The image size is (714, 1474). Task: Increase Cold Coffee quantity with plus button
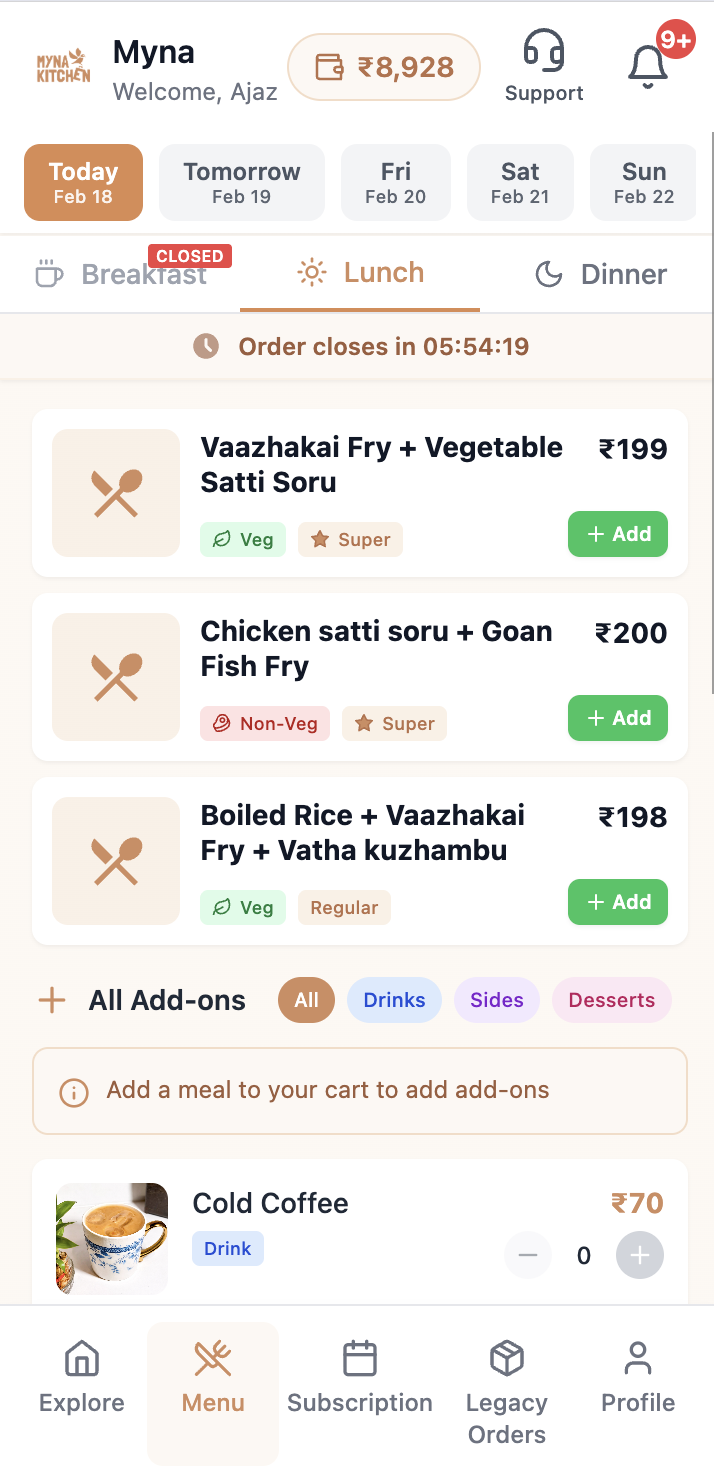coord(639,1255)
